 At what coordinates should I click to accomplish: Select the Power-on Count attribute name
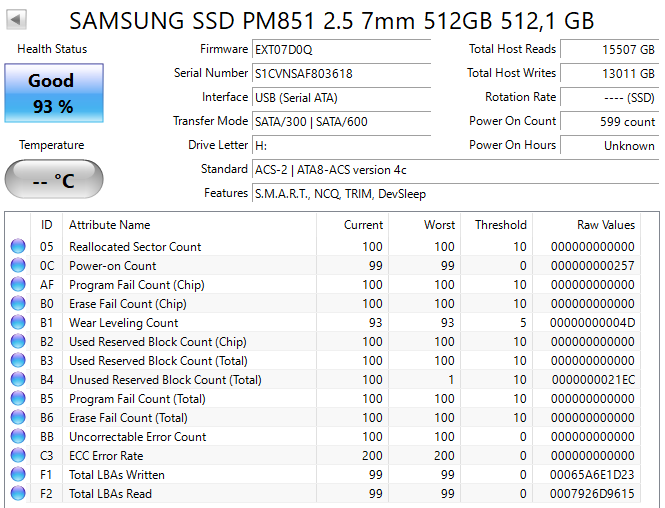(x=112, y=266)
